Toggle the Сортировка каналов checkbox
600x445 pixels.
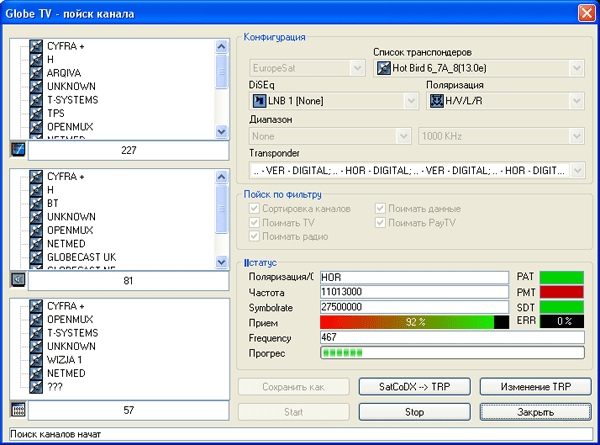[x=254, y=209]
